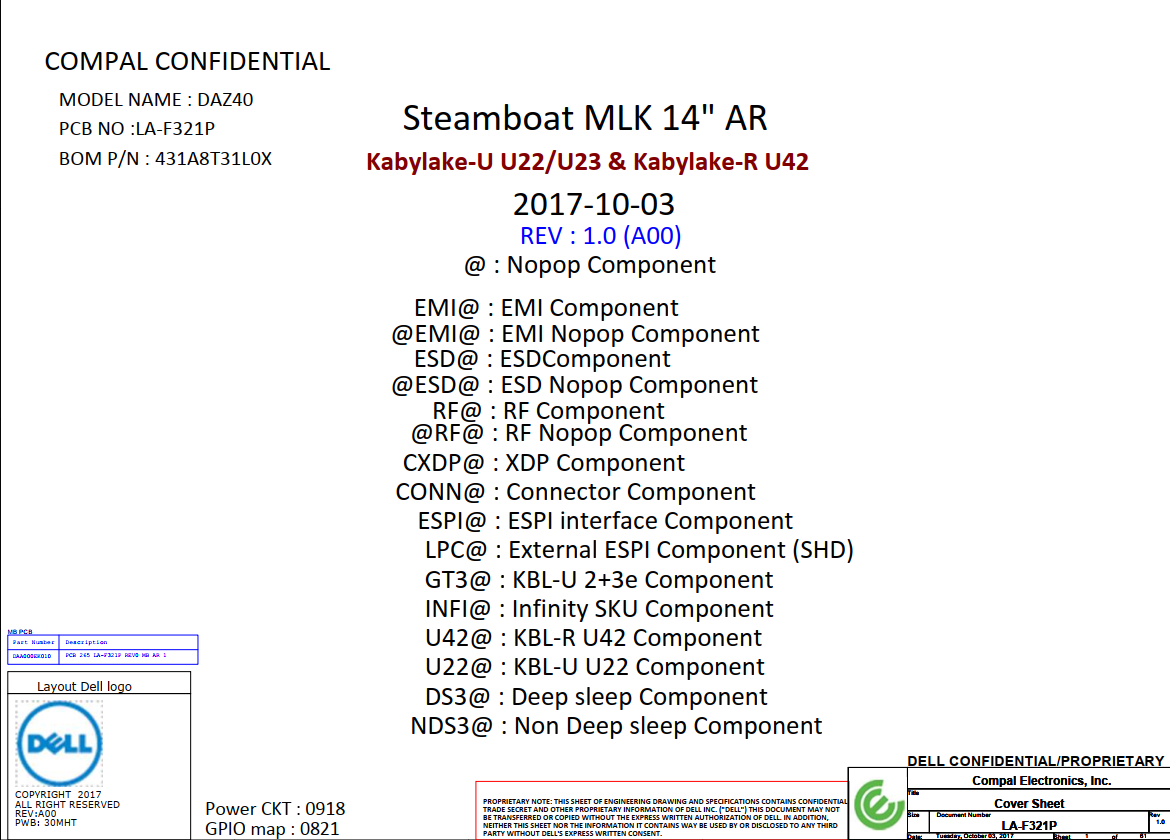The height and width of the screenshot is (840, 1170).
Task: Click 'DELL CONFIDENTIAL/PROPRIETARY' heading
Action: coord(1036,761)
